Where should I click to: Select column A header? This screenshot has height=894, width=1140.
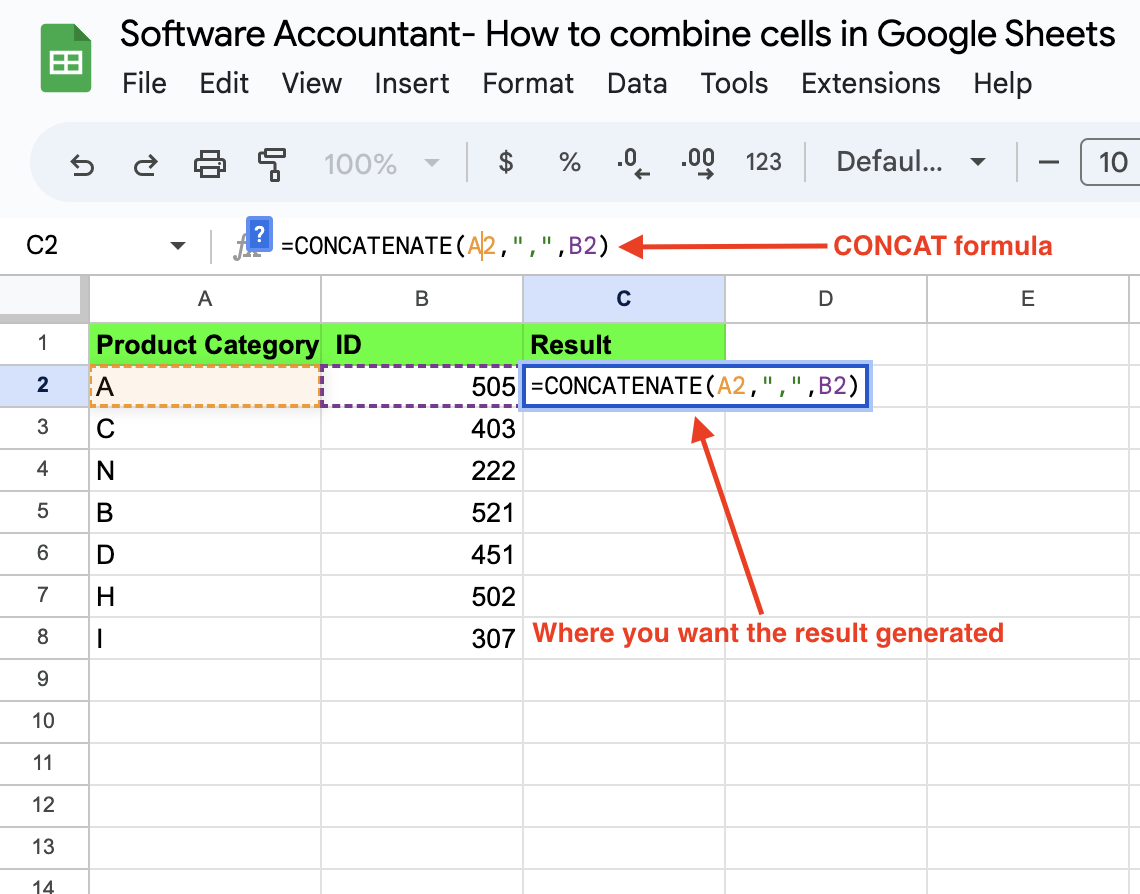point(205,299)
